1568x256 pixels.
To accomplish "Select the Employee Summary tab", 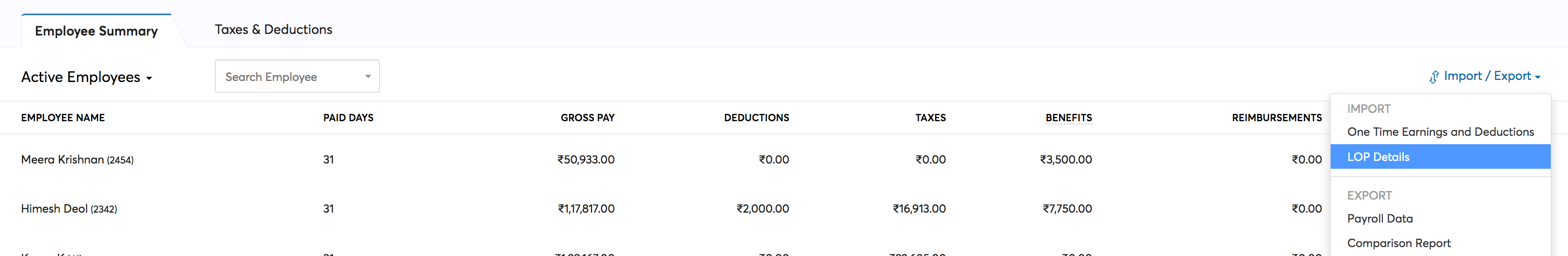I will coord(96,31).
